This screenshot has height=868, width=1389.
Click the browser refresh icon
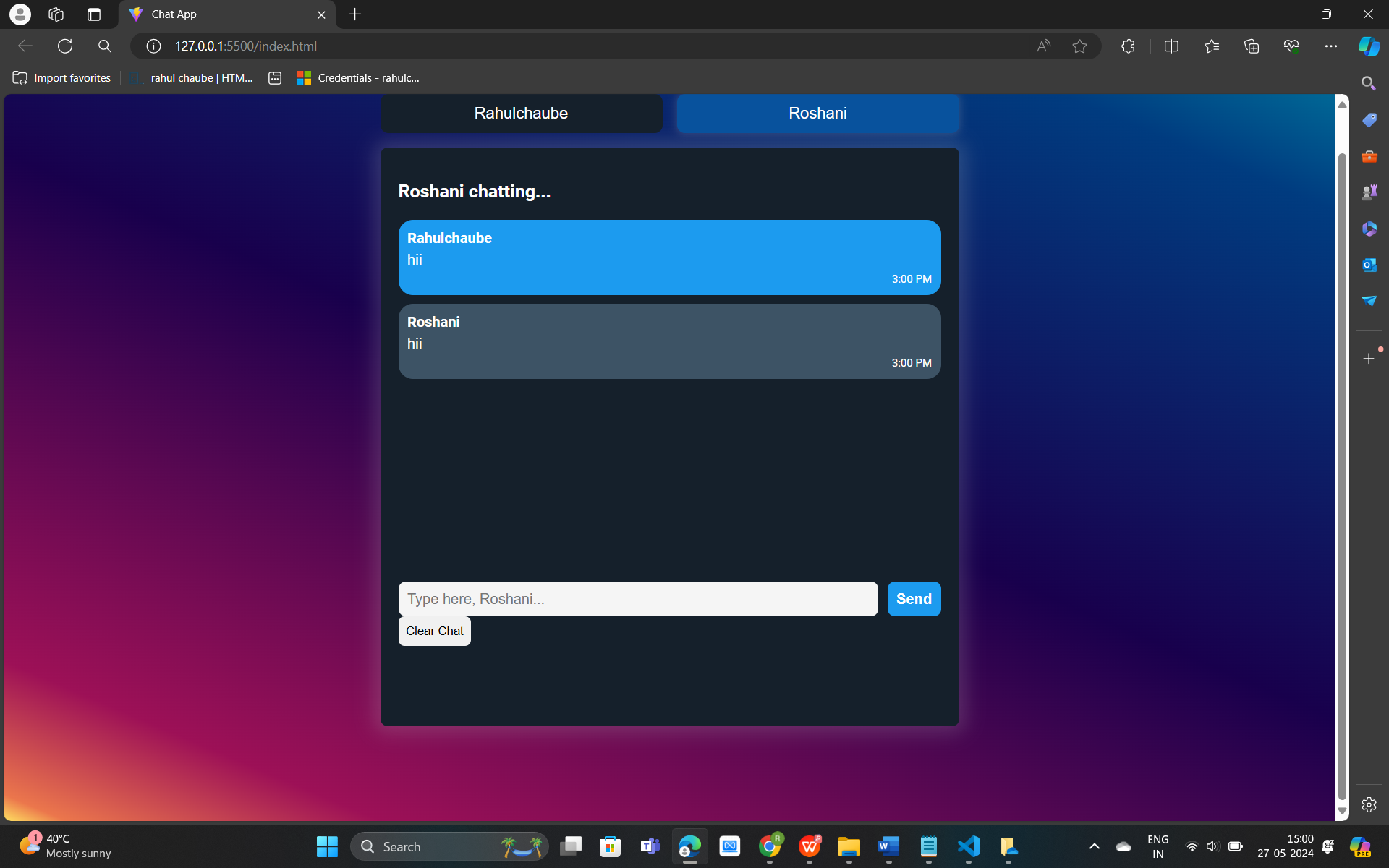pos(65,46)
